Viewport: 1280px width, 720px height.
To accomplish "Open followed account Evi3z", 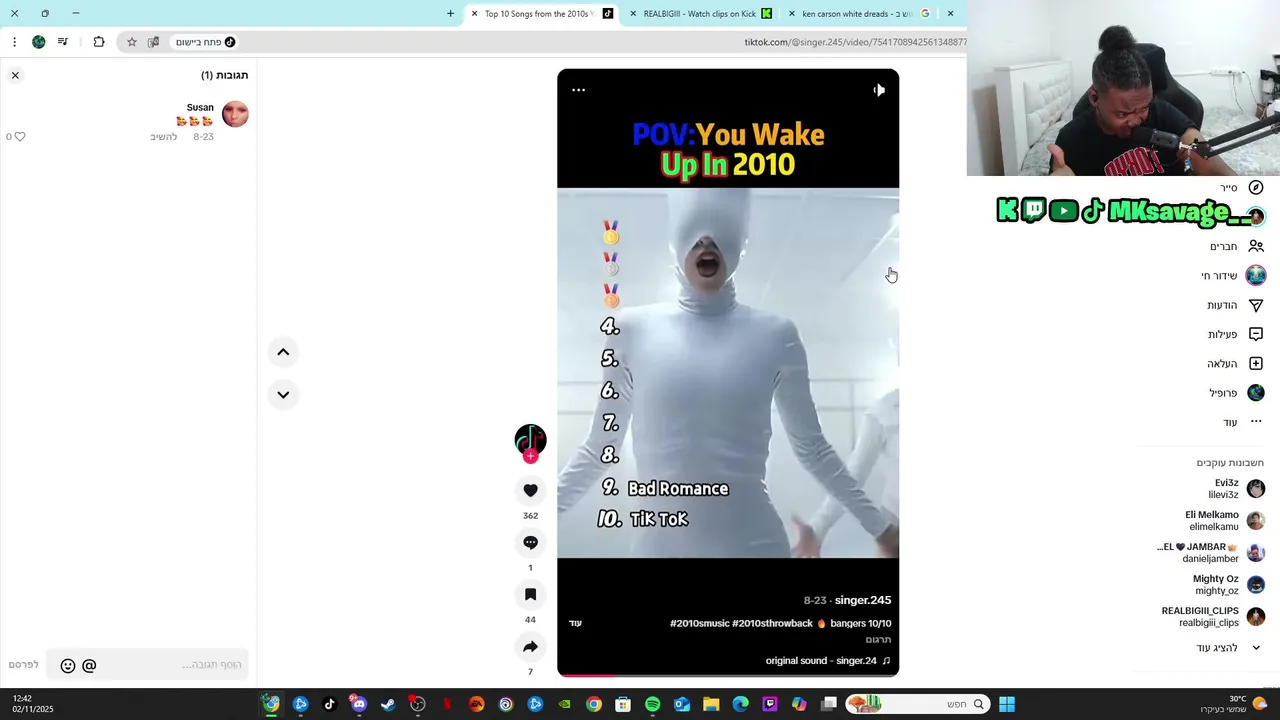I will click(x=1236, y=489).
